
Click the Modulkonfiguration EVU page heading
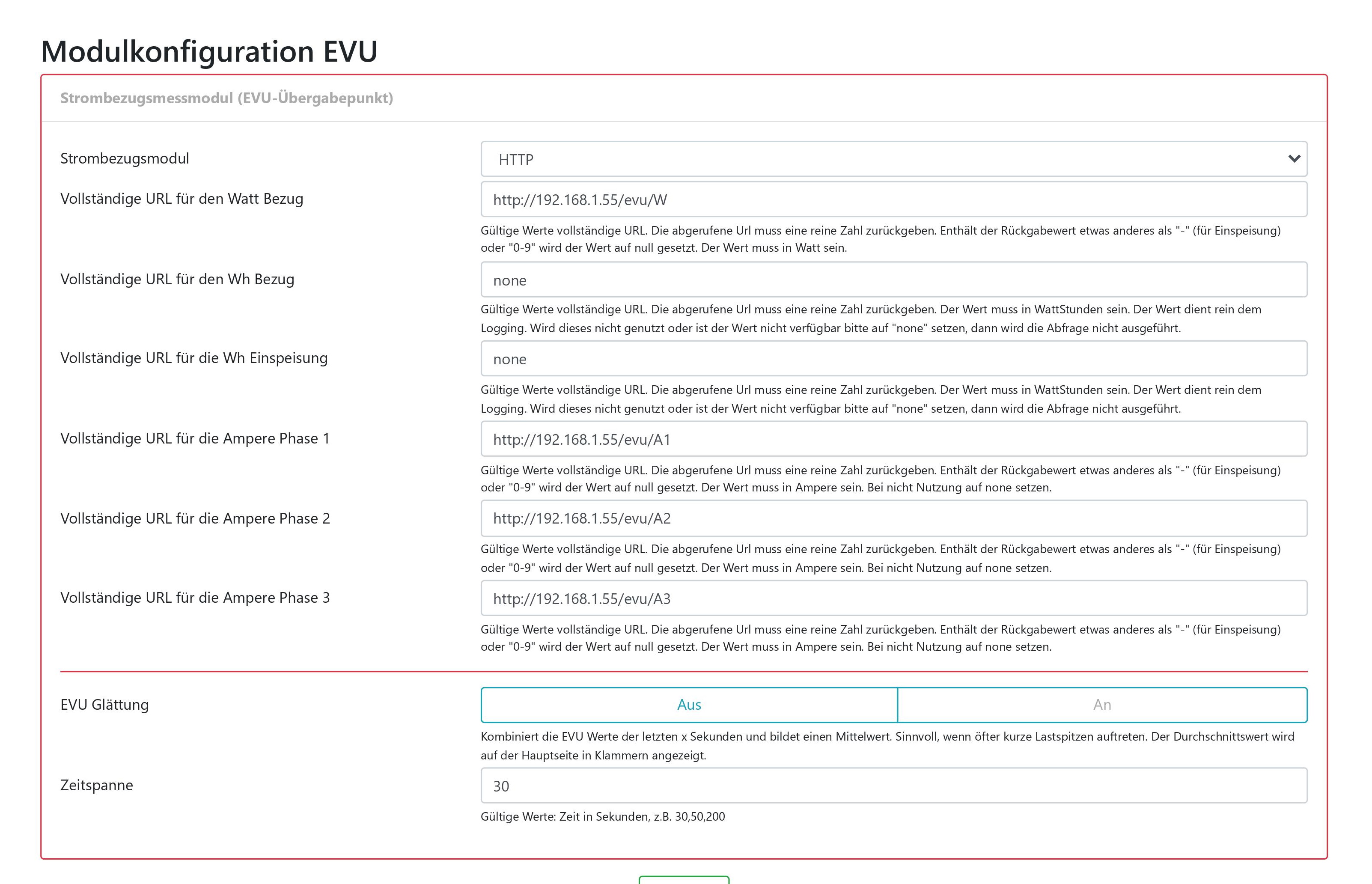[209, 51]
